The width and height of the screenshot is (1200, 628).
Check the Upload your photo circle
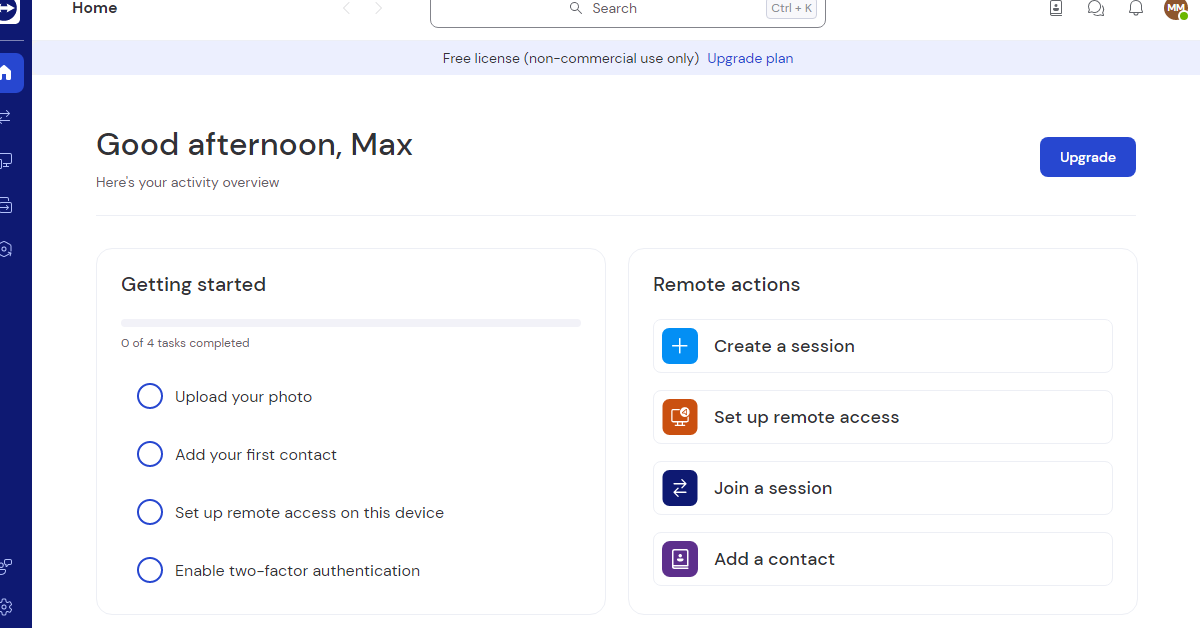[150, 397]
